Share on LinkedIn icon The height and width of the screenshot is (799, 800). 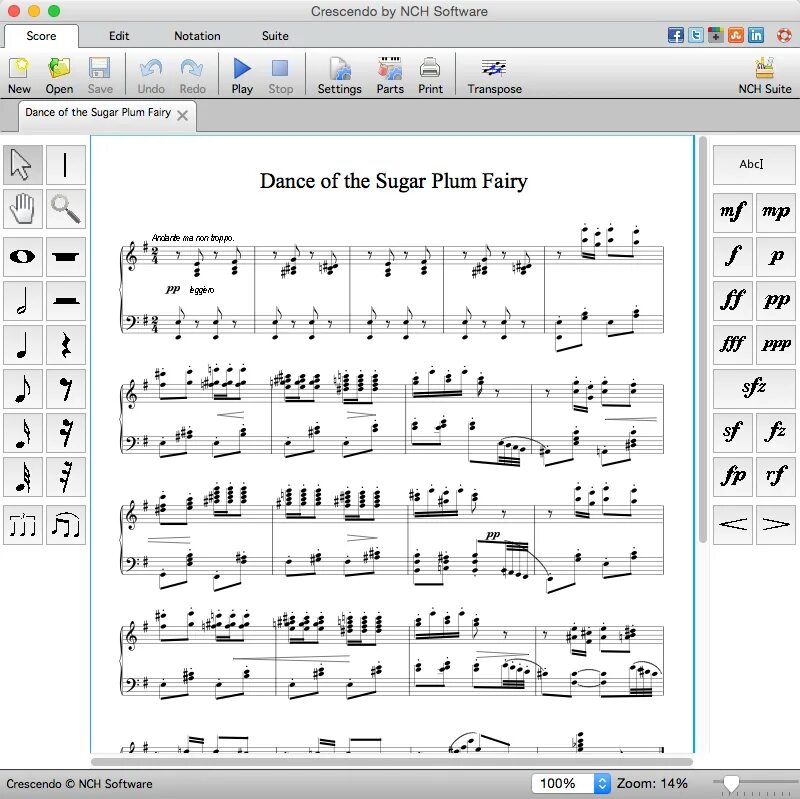pos(756,35)
